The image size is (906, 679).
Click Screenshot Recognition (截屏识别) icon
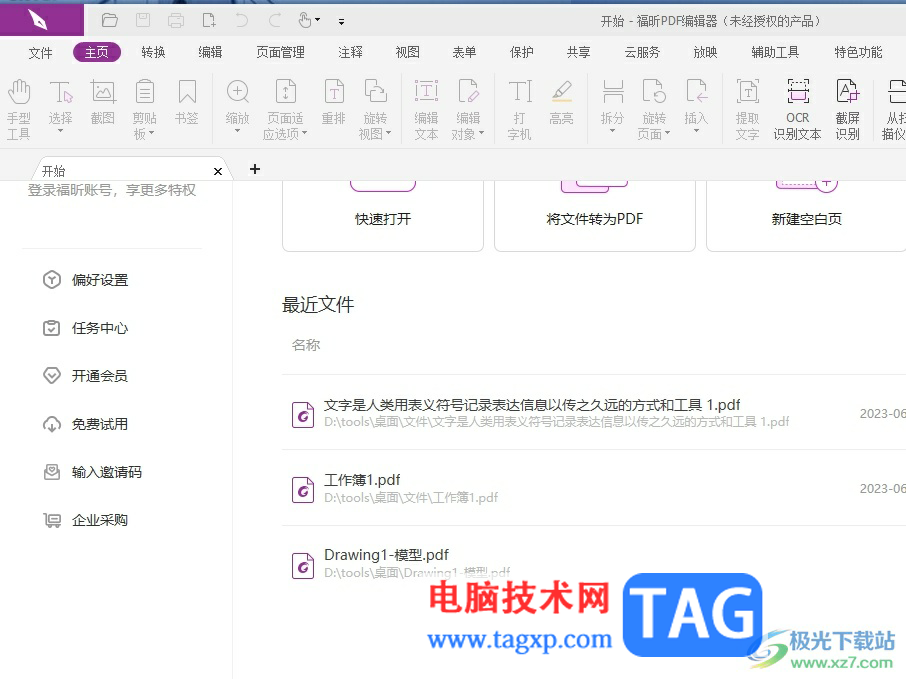[x=848, y=92]
